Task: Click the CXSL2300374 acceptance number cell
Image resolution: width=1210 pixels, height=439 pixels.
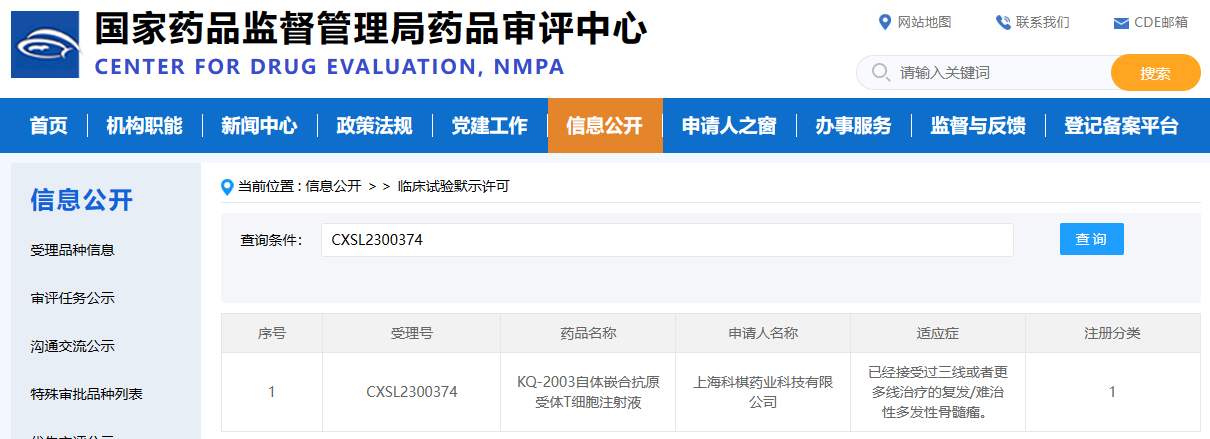Action: [411, 392]
